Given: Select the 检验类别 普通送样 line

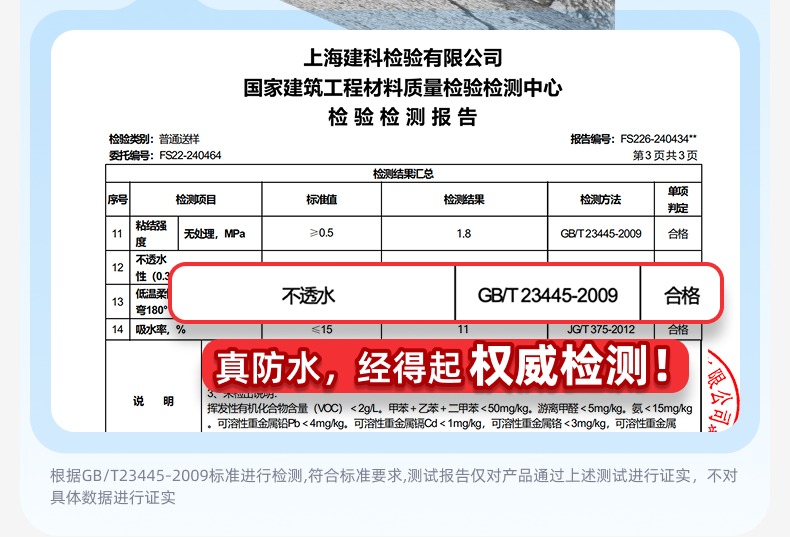Looking at the screenshot, I should pyautogui.click(x=154, y=139).
